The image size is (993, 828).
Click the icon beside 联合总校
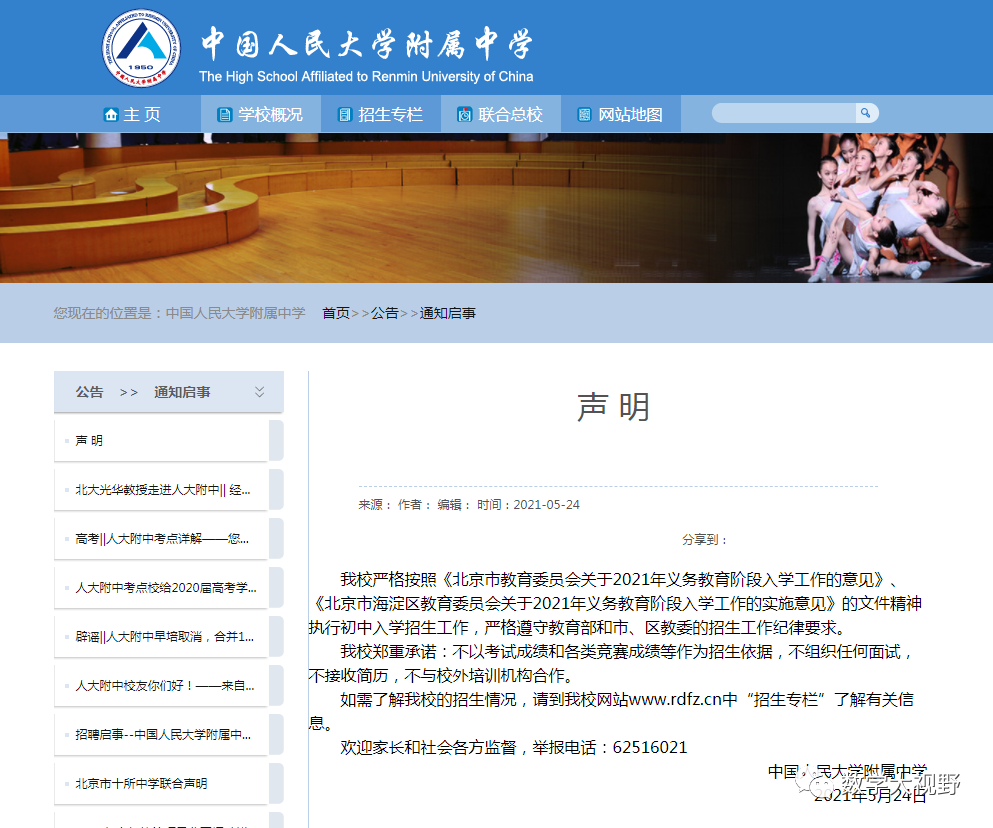[464, 115]
